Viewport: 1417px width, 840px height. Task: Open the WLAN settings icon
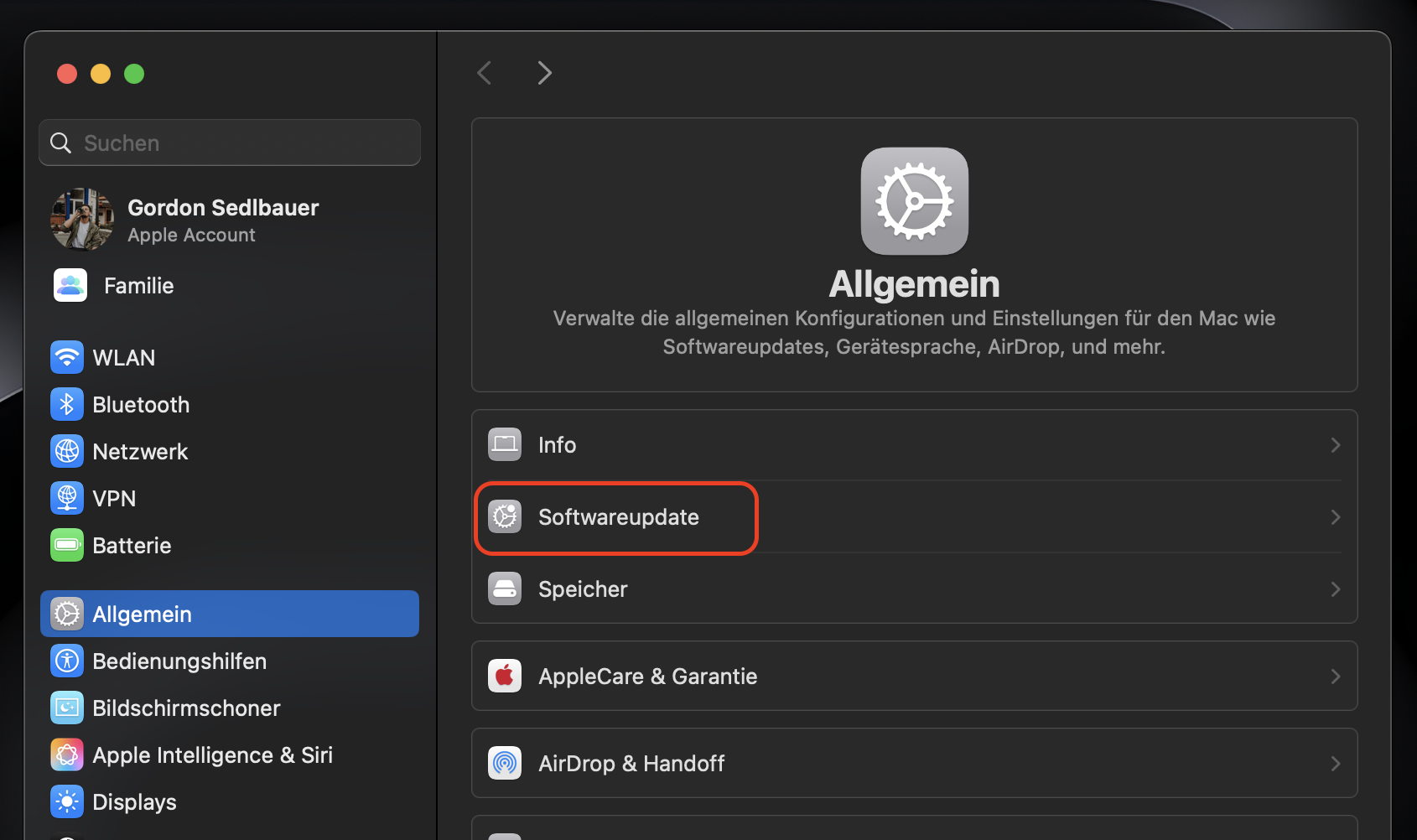point(67,357)
